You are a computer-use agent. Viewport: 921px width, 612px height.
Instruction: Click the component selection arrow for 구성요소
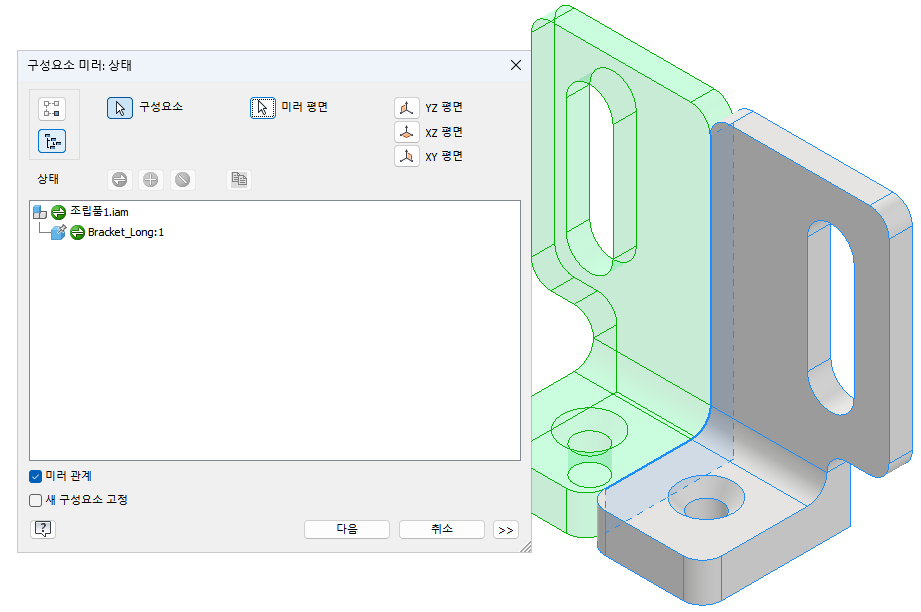pos(120,108)
